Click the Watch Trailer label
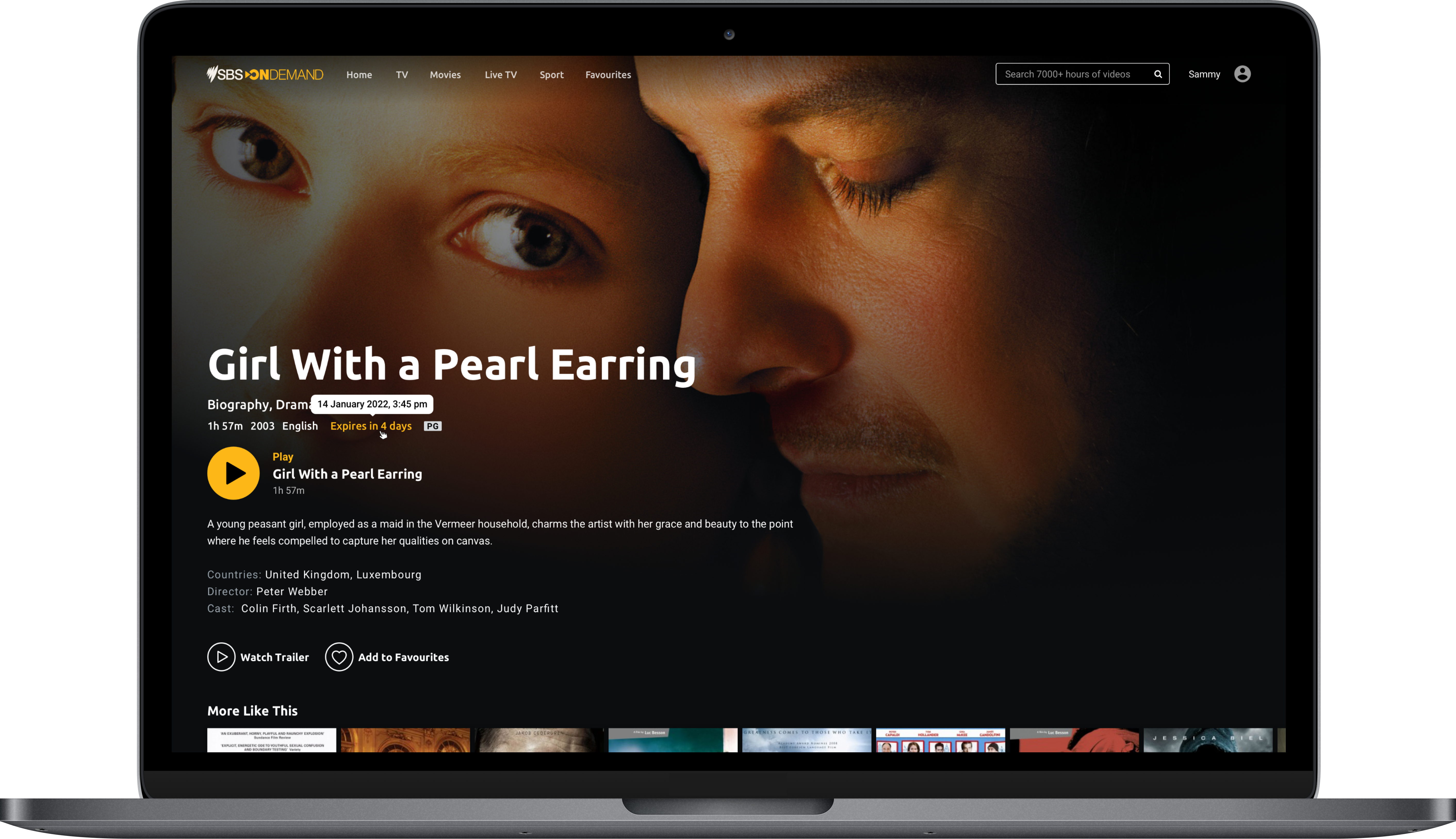This screenshot has width=1456, height=839. pos(274,657)
